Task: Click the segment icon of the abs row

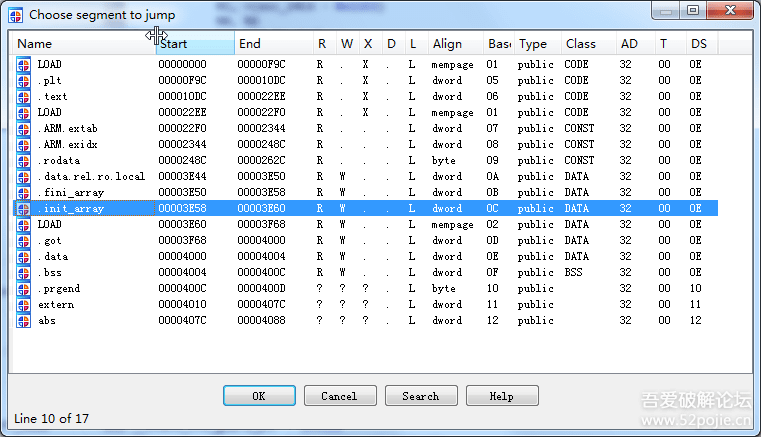Action: click(x=23, y=321)
